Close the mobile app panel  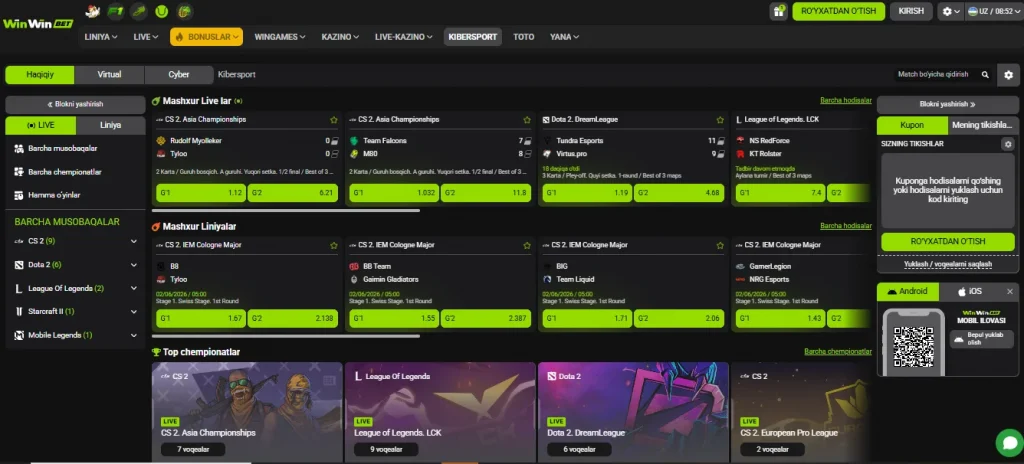point(1010,291)
